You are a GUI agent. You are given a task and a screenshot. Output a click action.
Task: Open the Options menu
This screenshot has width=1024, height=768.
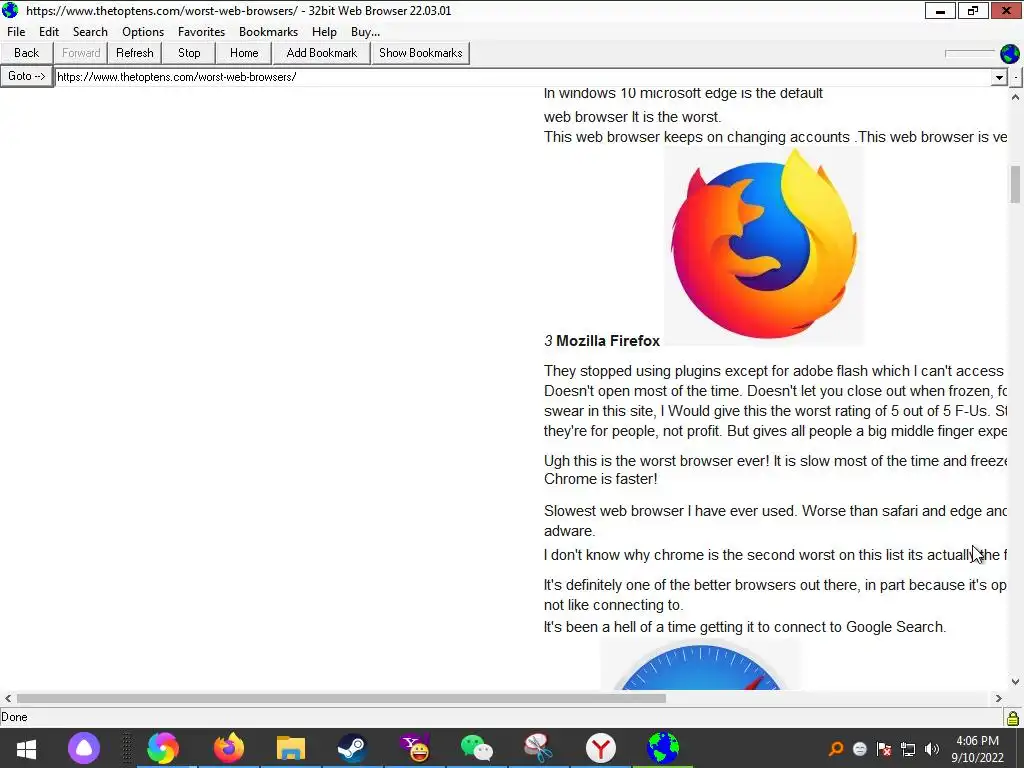(143, 32)
